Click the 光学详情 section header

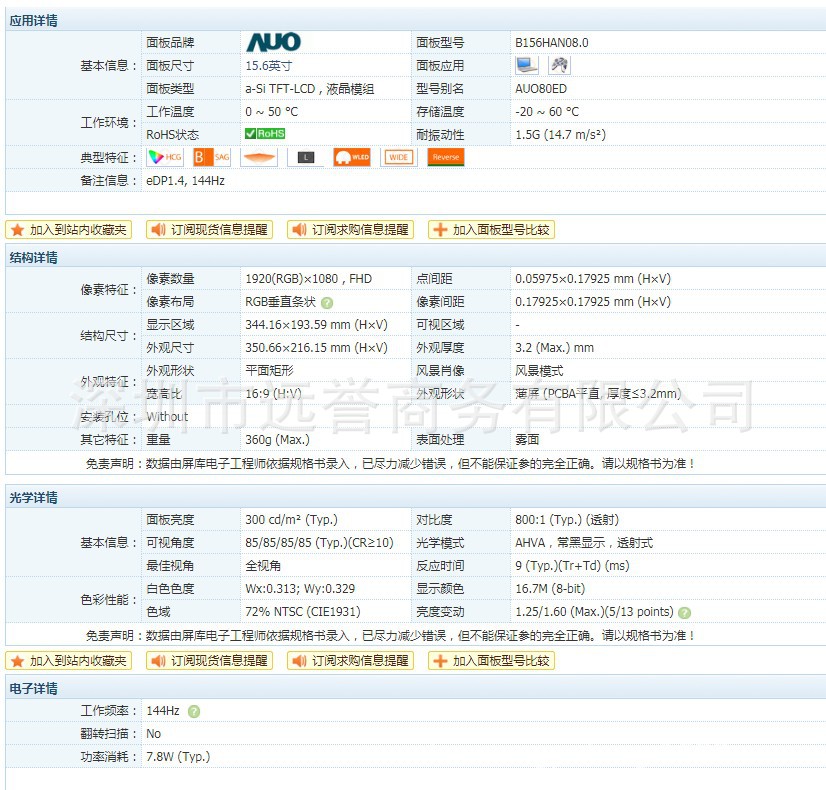coord(34,497)
